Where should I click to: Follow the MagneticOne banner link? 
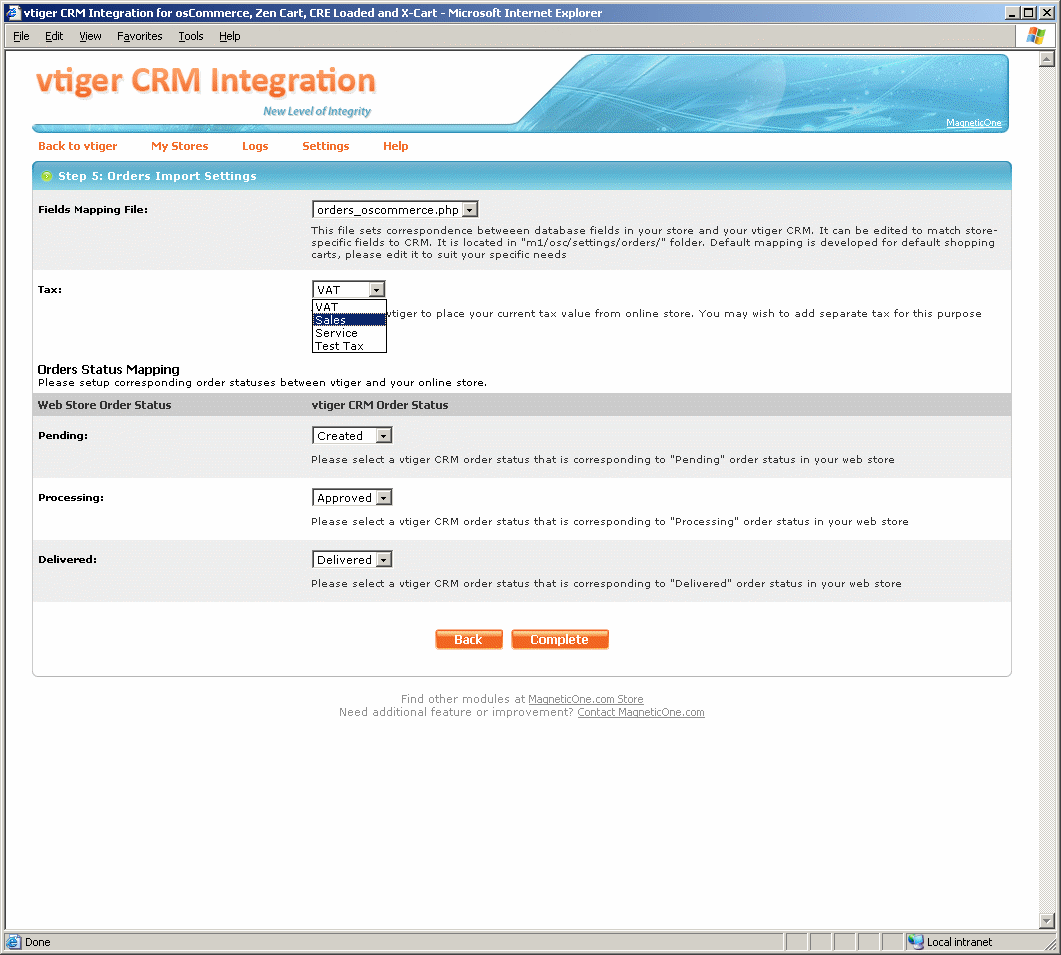click(x=973, y=123)
